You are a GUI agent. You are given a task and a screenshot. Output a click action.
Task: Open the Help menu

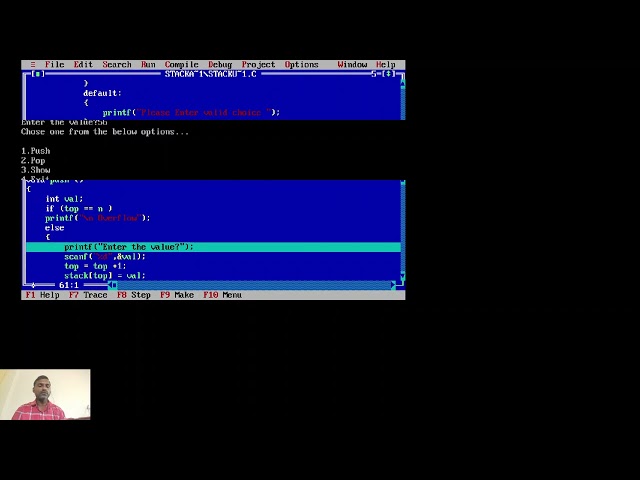(x=386, y=64)
